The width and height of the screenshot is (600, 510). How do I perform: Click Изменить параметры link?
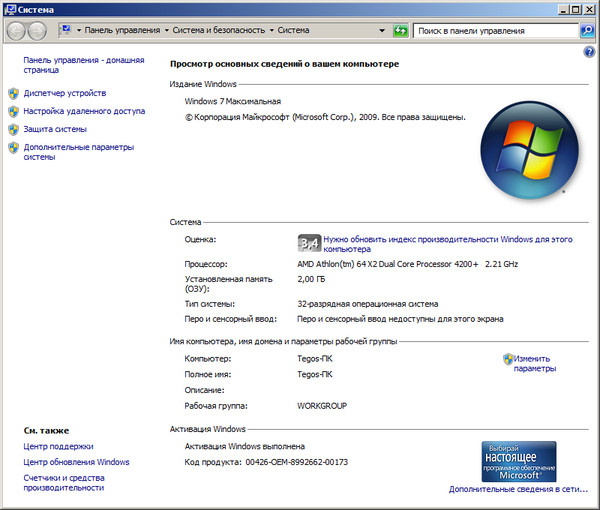(x=535, y=363)
